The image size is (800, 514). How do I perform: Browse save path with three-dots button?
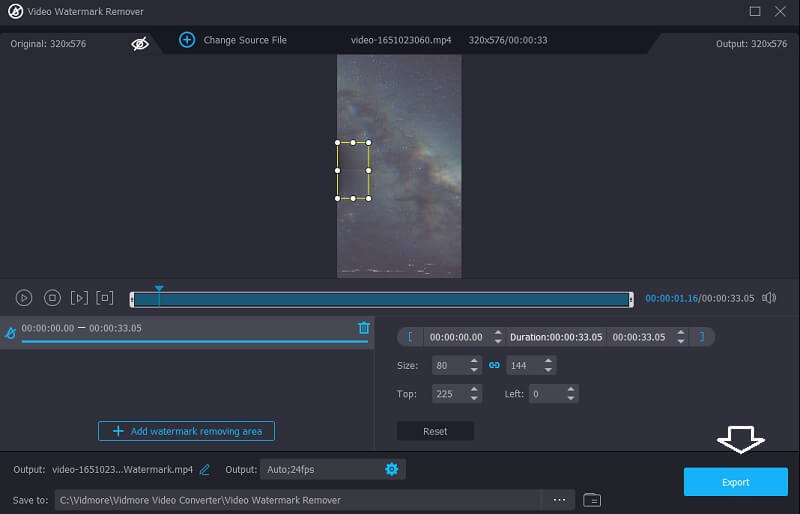(x=559, y=500)
